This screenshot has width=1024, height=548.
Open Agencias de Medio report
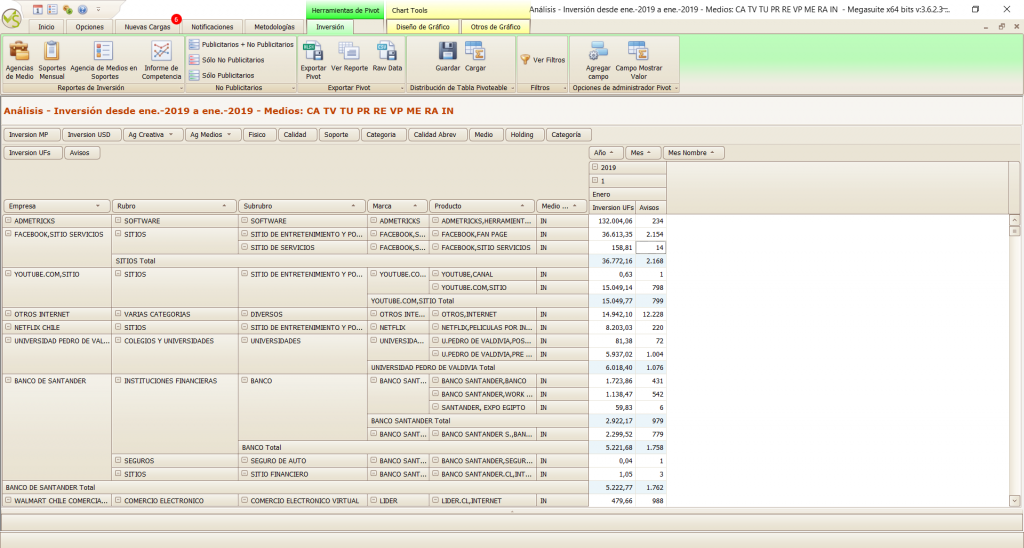[x=19, y=60]
